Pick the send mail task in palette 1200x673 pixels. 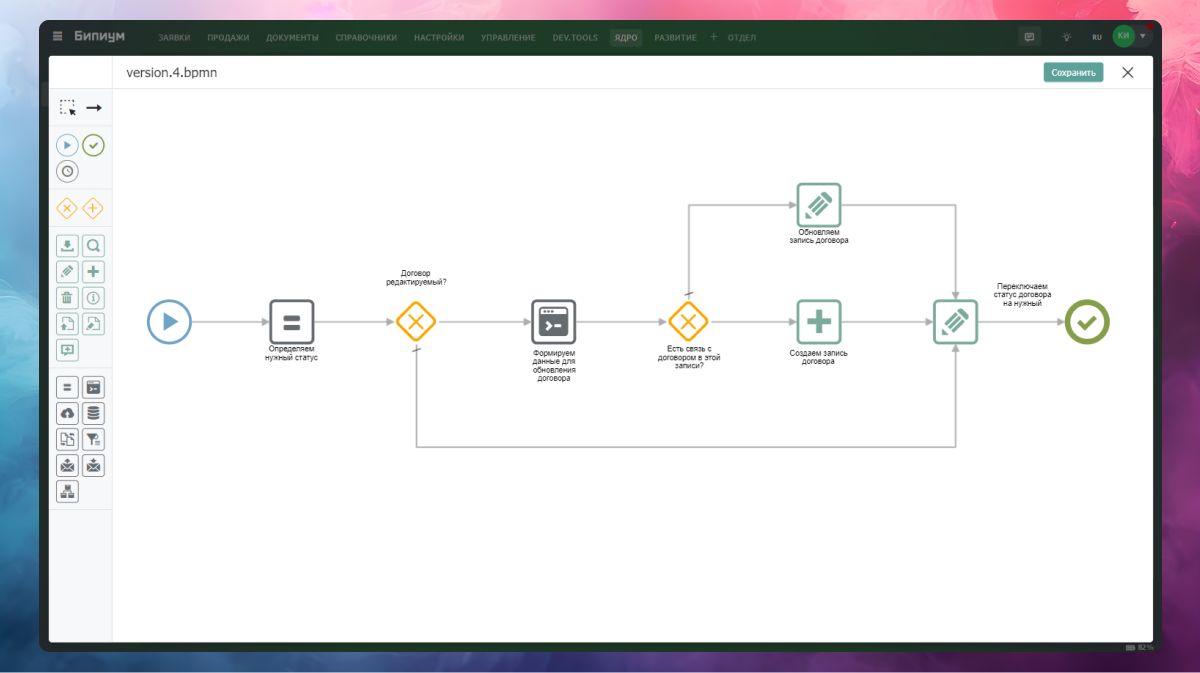(x=67, y=465)
